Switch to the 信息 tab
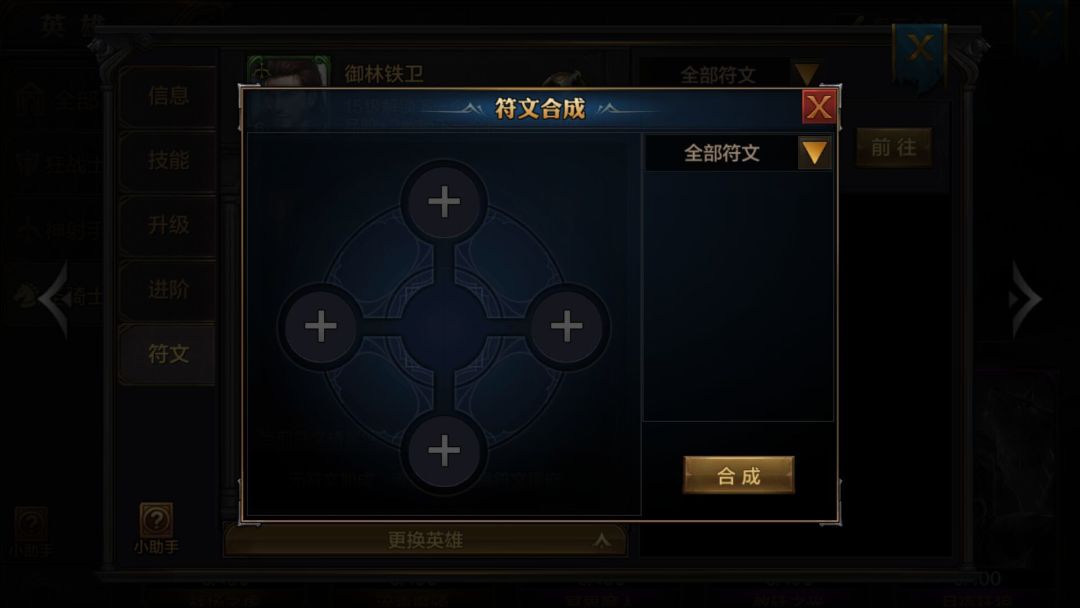Image resolution: width=1080 pixels, height=608 pixels. 168,96
